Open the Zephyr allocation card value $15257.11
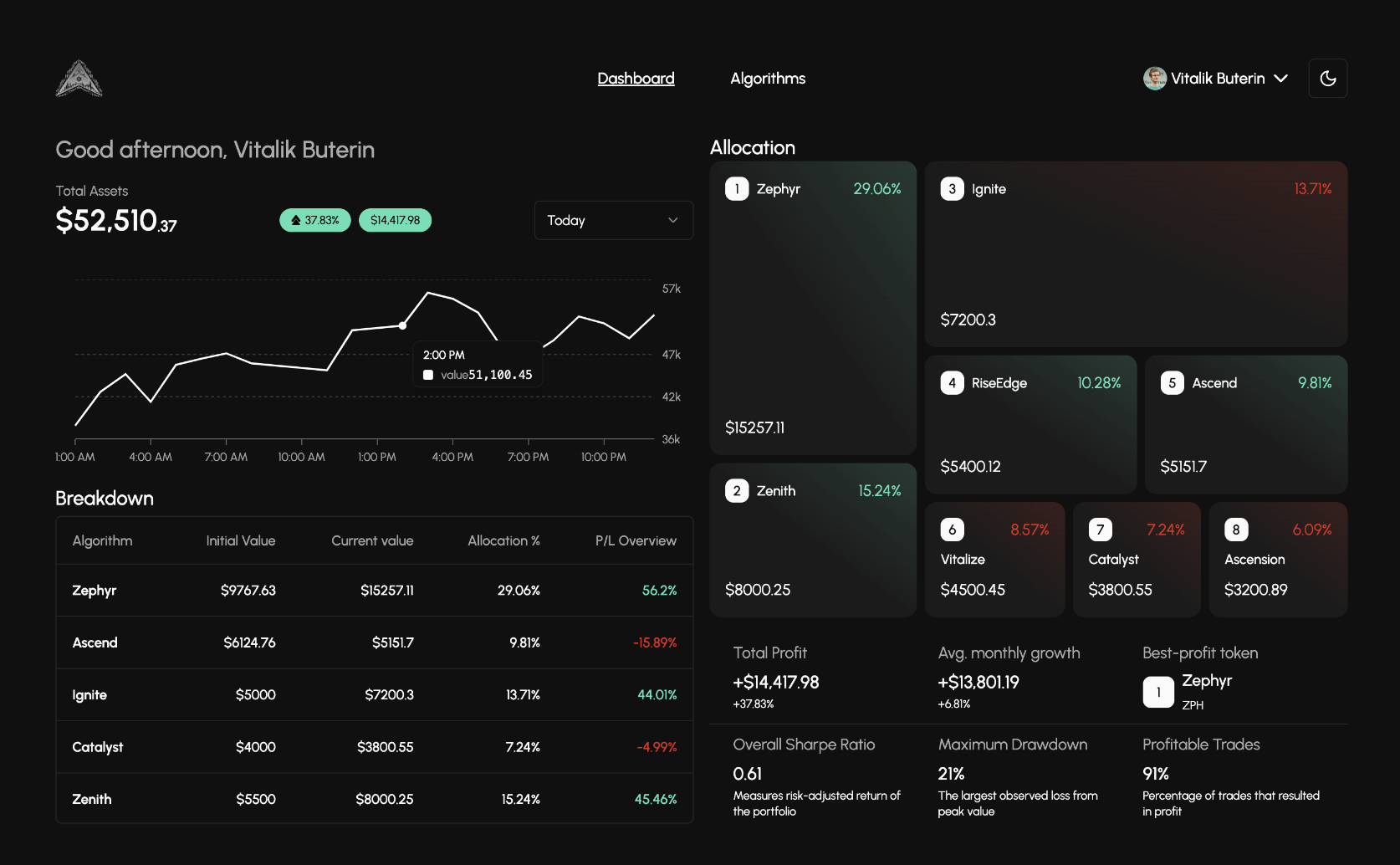The image size is (1400, 865). [754, 427]
